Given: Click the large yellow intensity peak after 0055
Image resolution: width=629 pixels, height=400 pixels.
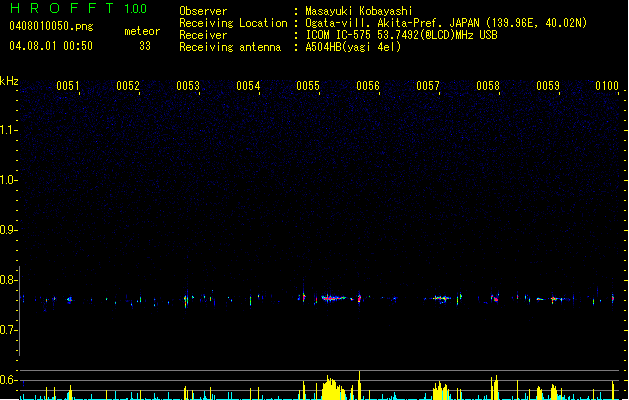Looking at the screenshot, I should click(x=333, y=388).
